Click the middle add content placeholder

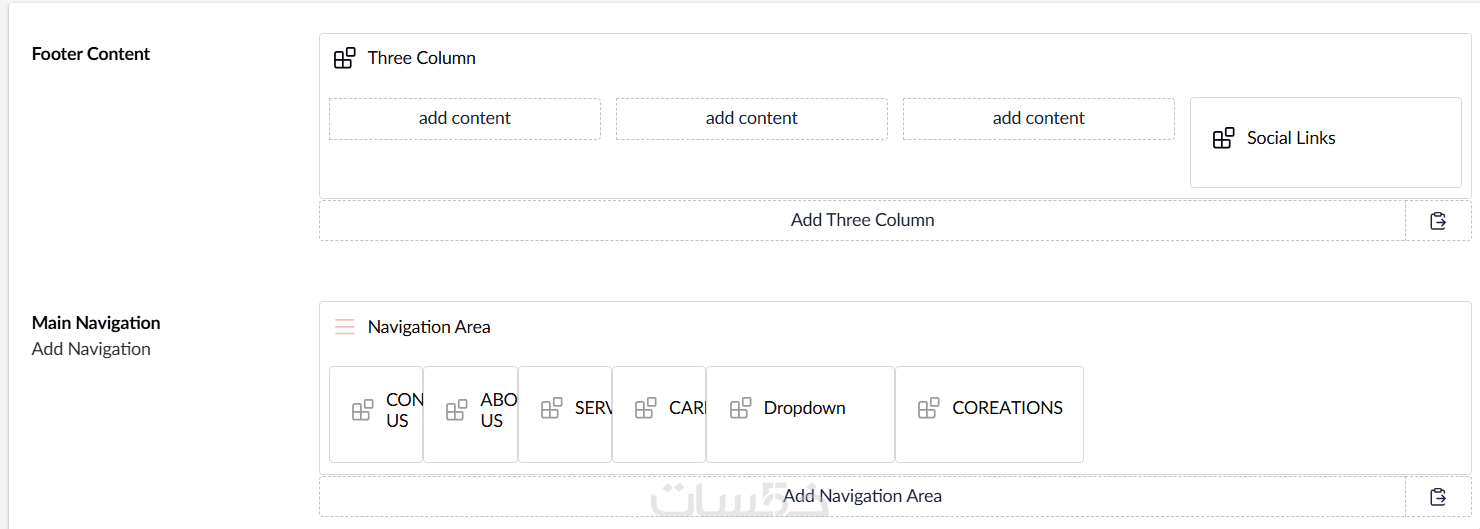[752, 118]
